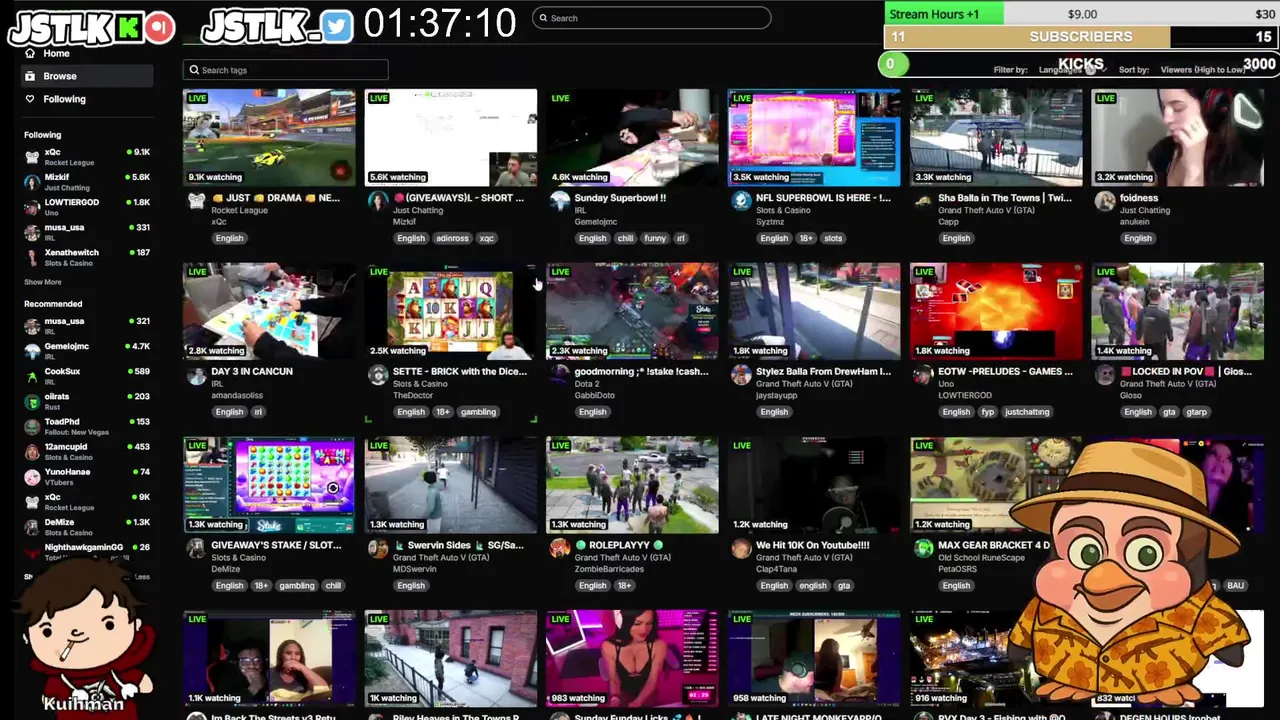
Task: Click LOWTIERGOD's avatar in the Following list
Action: [32, 207]
